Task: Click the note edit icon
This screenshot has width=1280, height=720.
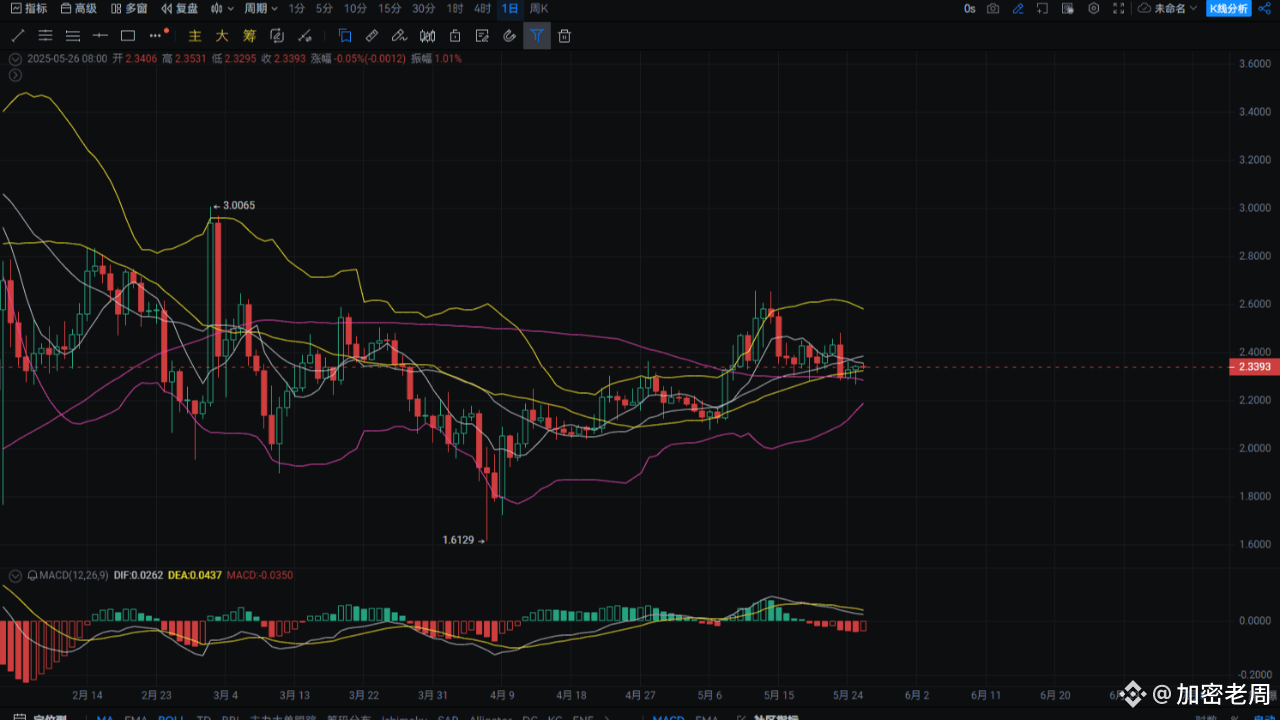Action: tap(482, 36)
